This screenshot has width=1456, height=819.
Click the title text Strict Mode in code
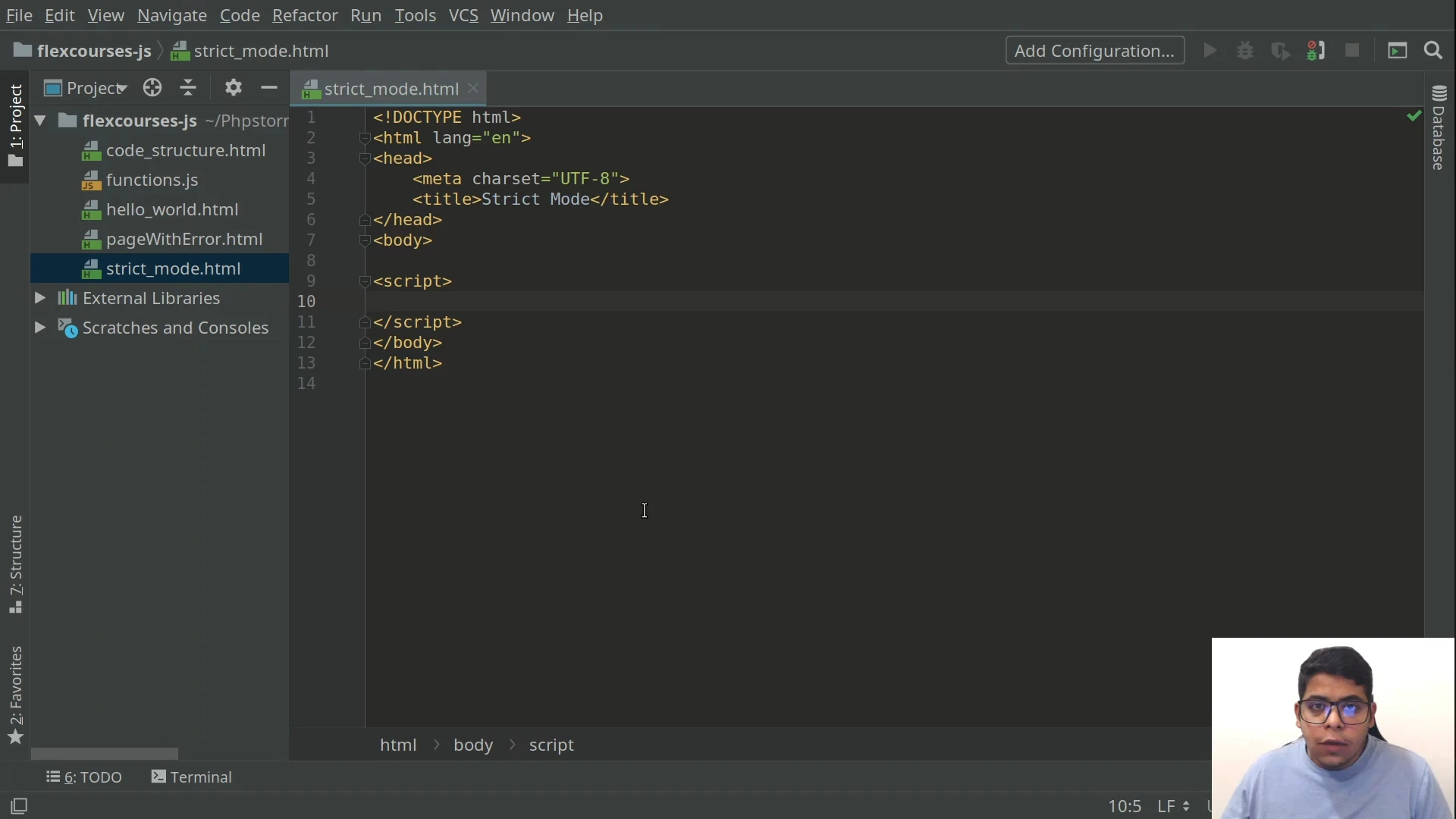tap(535, 199)
